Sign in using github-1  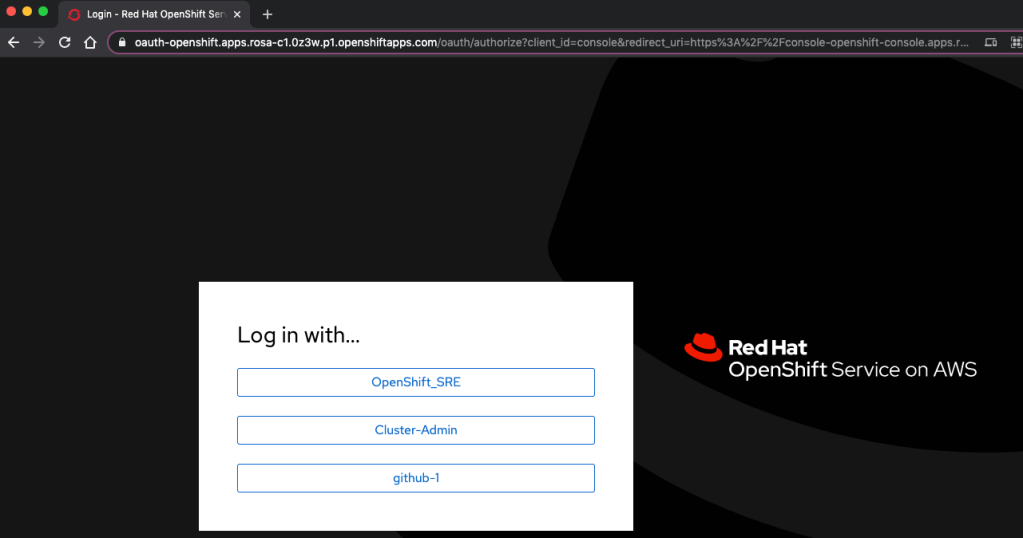pyautogui.click(x=415, y=478)
